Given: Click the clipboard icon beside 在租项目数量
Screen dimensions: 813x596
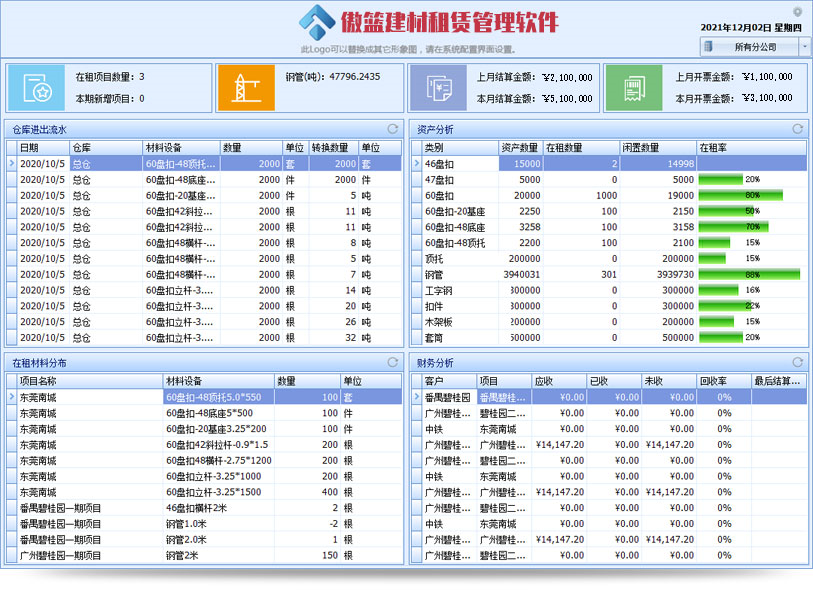Looking at the screenshot, I should [38, 87].
